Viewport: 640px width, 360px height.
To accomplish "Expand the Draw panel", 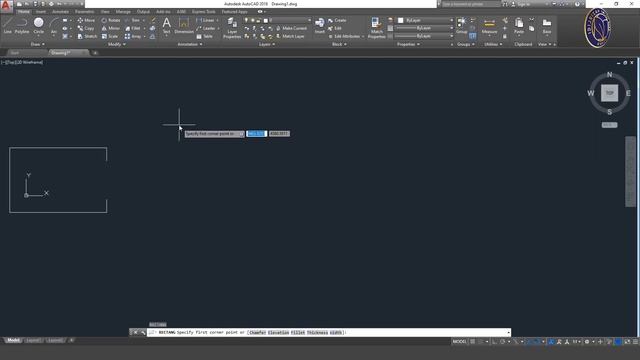I will [x=38, y=44].
